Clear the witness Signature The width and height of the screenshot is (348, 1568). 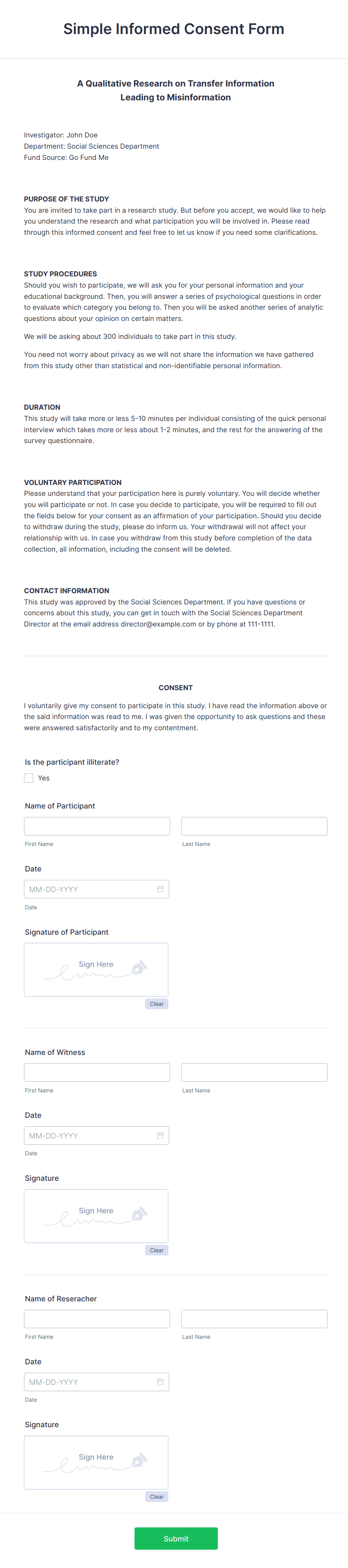pyautogui.click(x=156, y=1250)
